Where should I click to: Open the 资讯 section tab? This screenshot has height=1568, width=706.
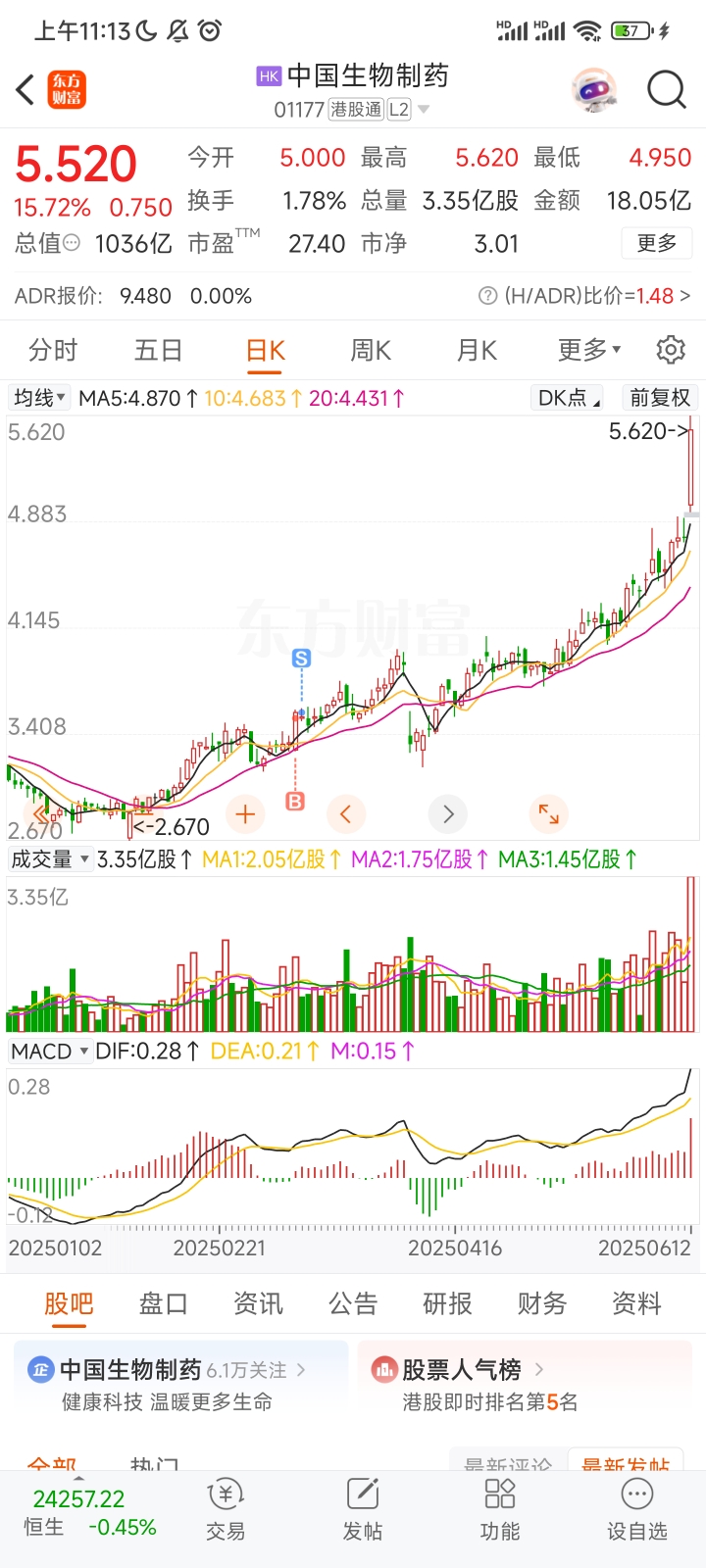(258, 1303)
